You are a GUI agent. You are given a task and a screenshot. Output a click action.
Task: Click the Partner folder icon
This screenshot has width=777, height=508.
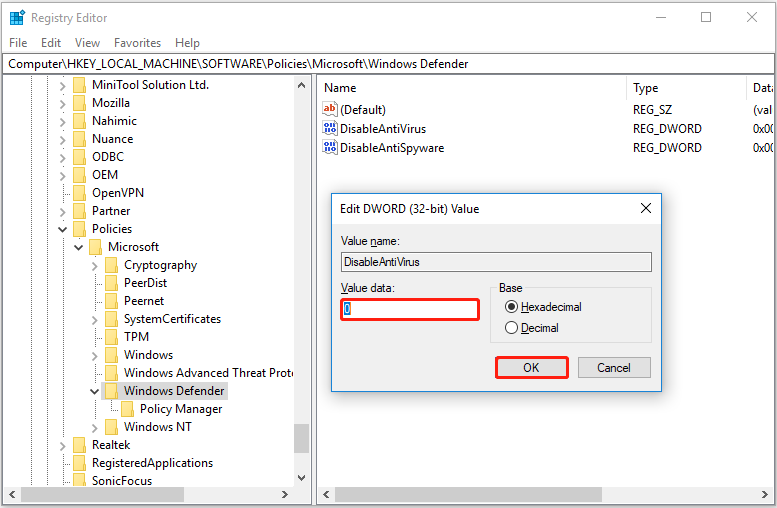point(79,211)
